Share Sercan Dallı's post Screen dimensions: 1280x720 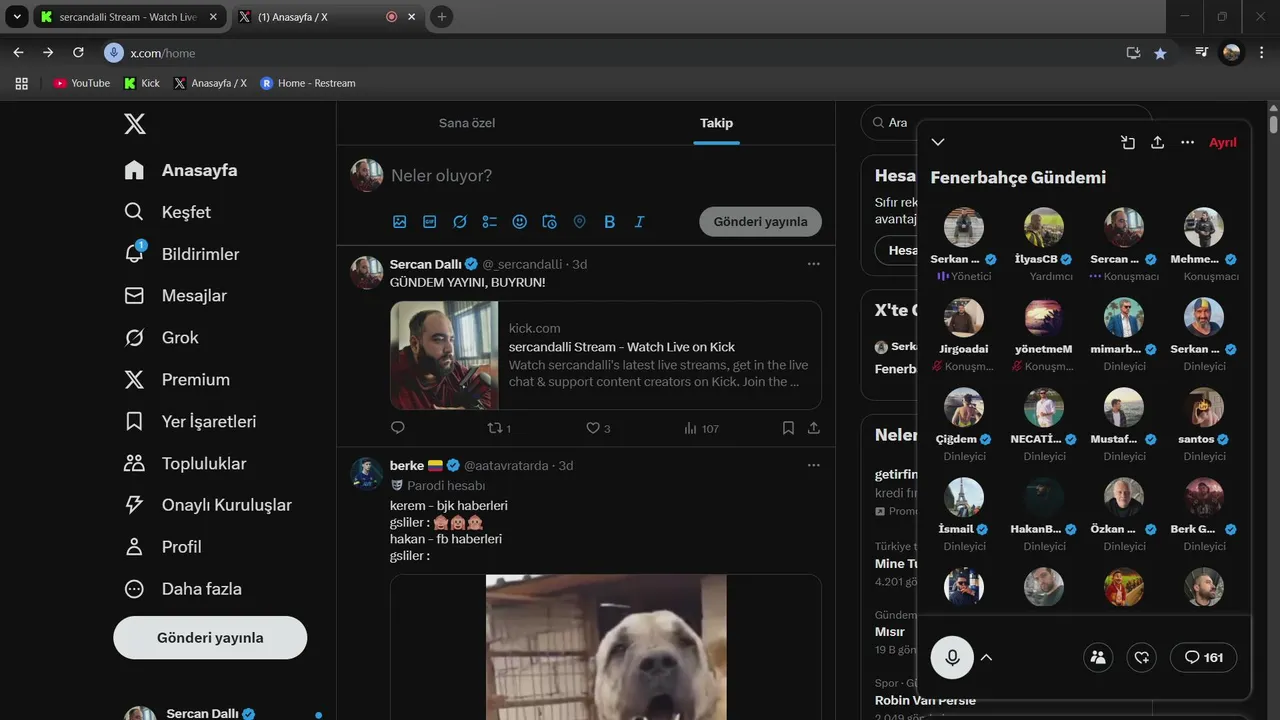tap(813, 428)
